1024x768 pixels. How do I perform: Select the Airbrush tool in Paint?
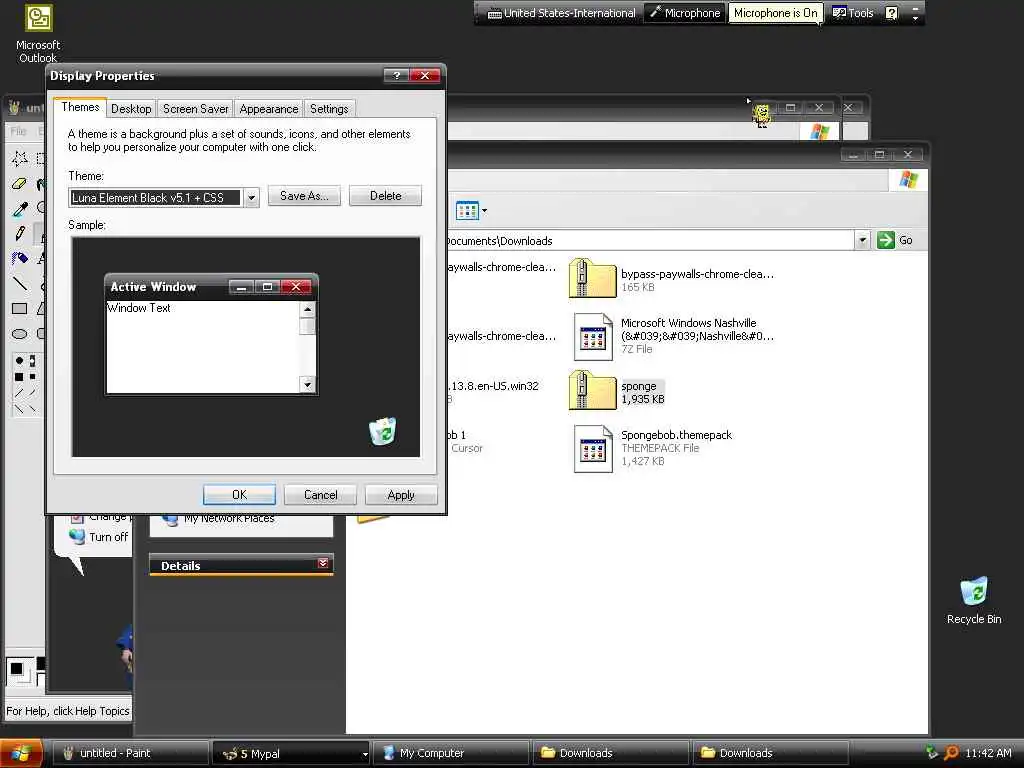[x=20, y=259]
